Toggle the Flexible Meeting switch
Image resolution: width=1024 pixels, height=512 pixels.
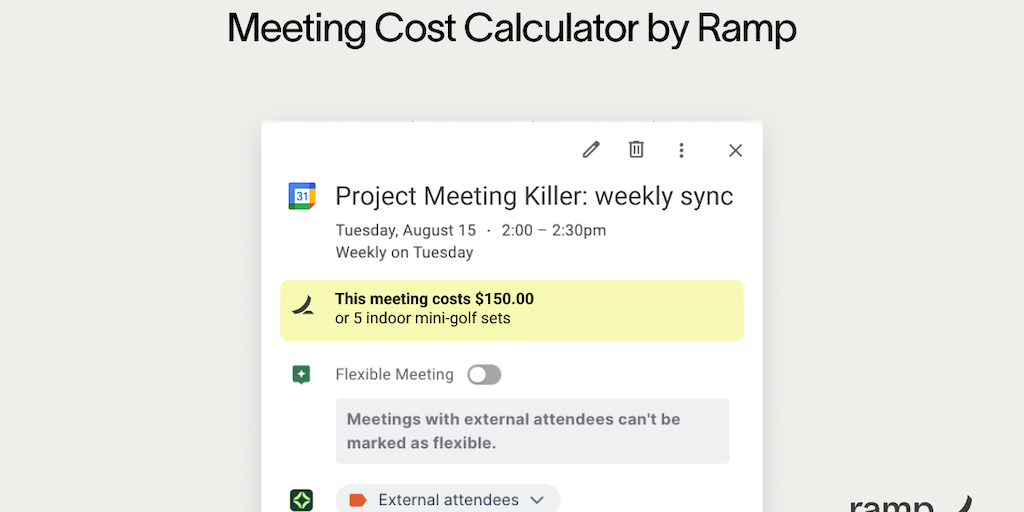[484, 375]
